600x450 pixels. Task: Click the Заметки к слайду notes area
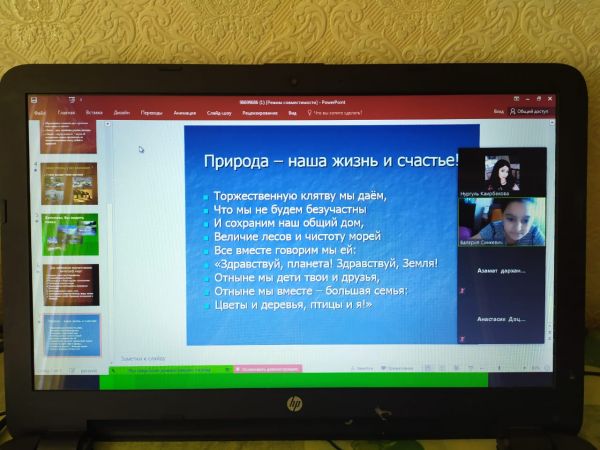click(144, 357)
